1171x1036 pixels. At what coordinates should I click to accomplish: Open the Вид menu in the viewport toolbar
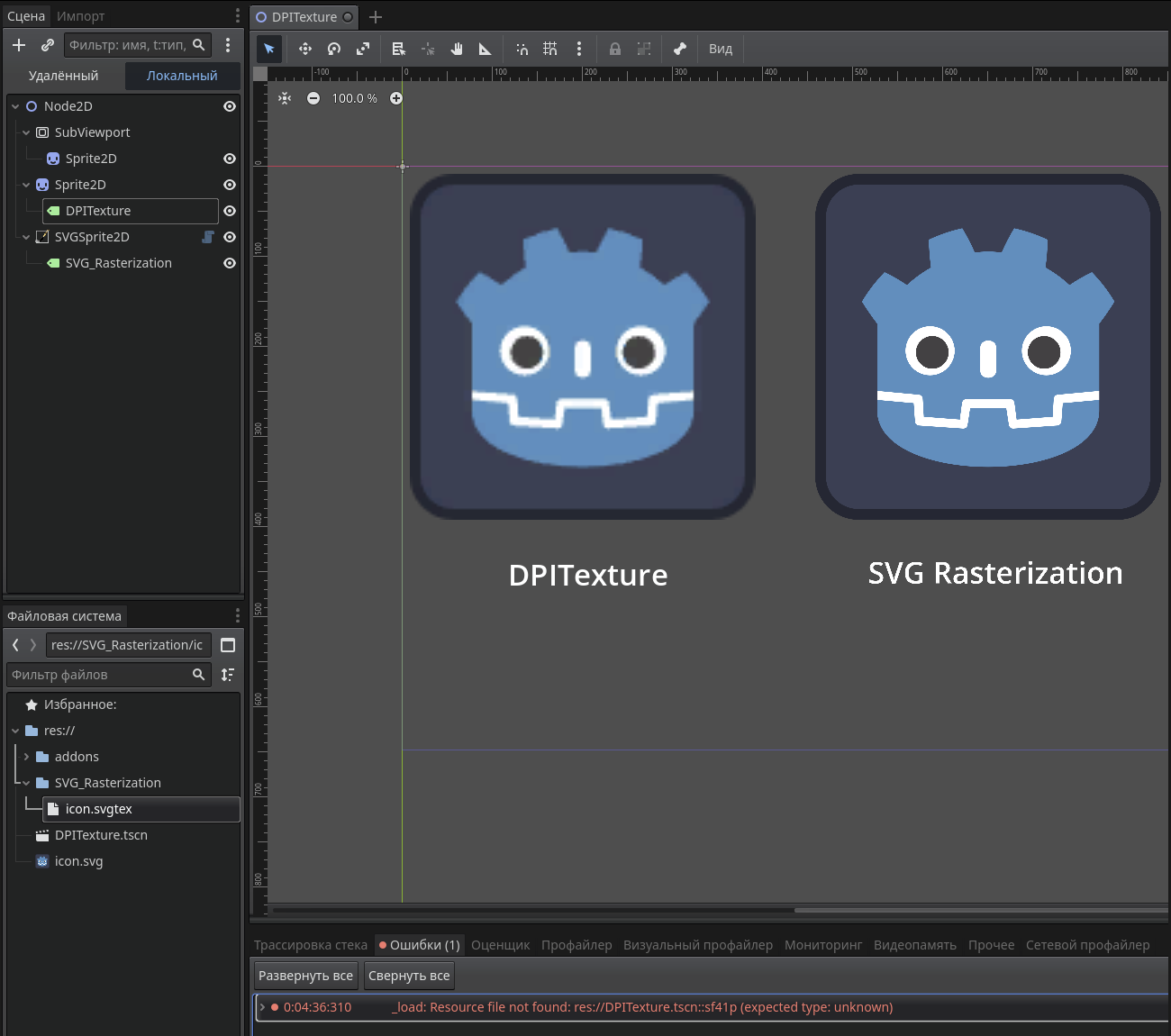pyautogui.click(x=720, y=49)
